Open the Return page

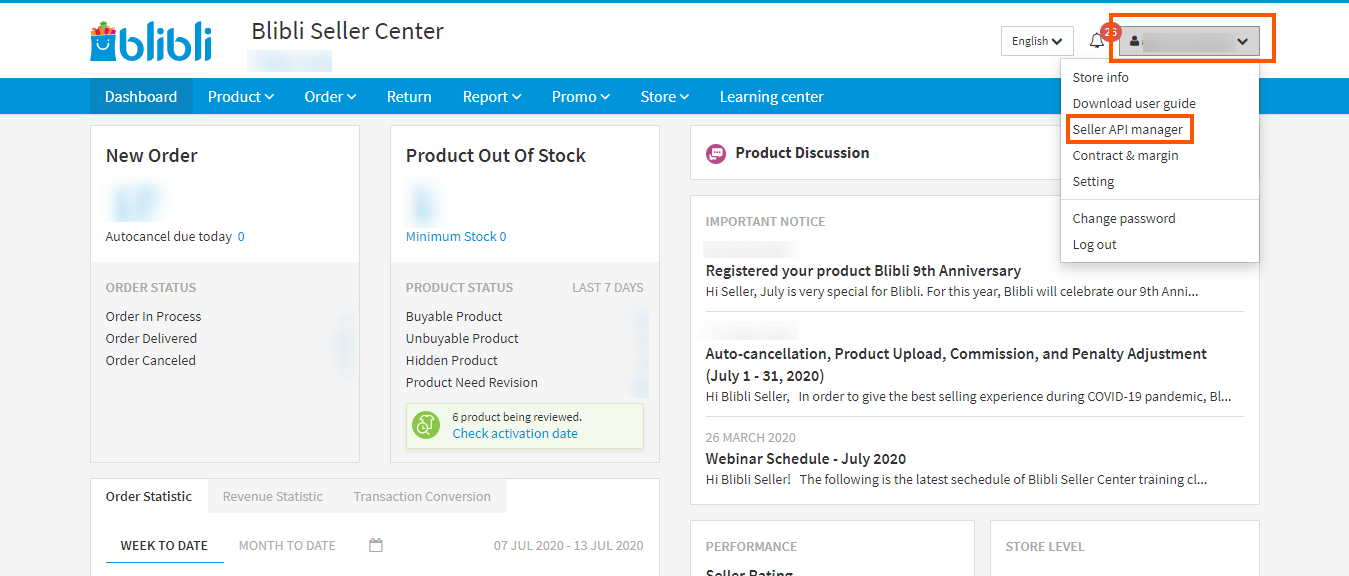coord(409,97)
